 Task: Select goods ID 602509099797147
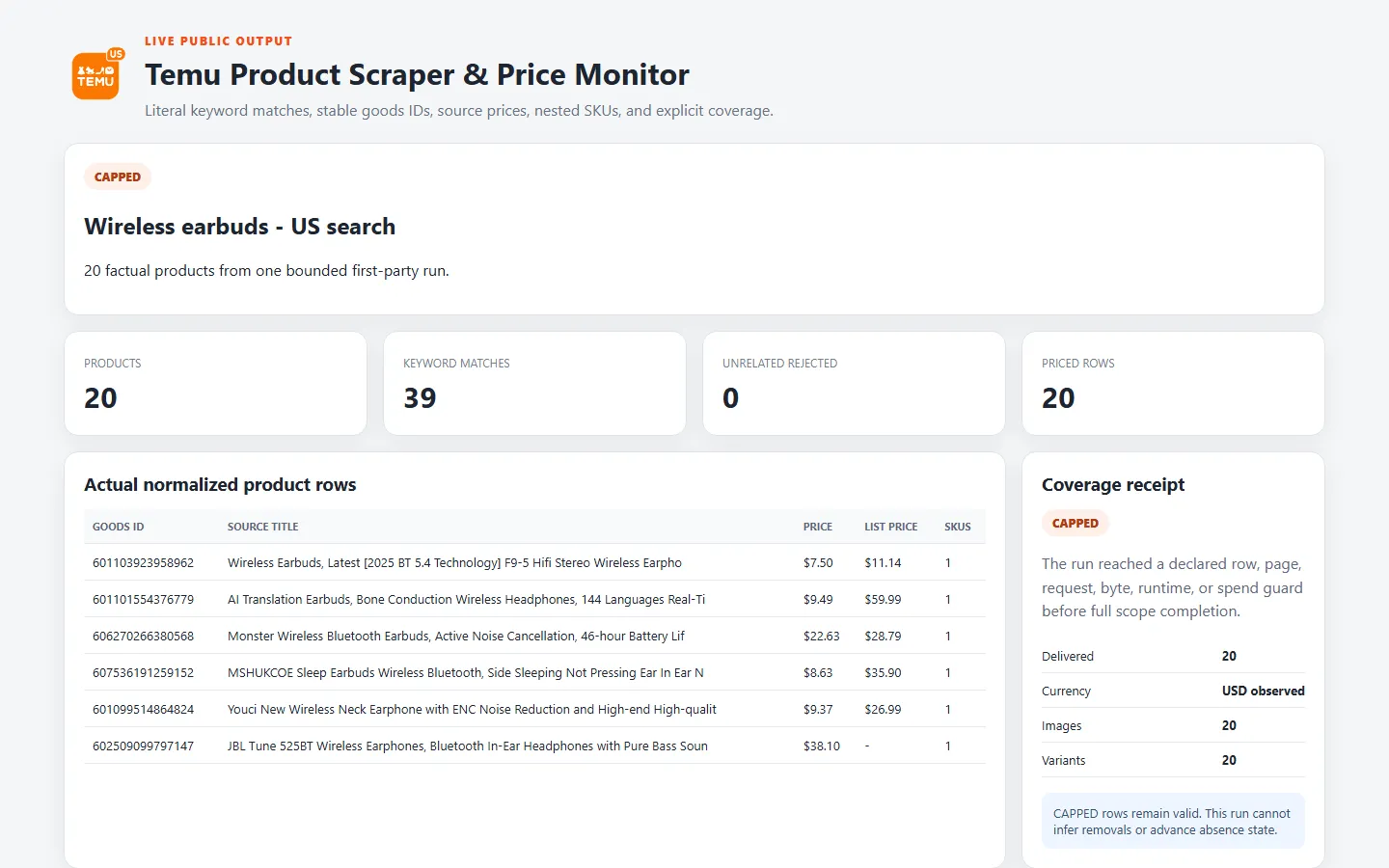[143, 746]
